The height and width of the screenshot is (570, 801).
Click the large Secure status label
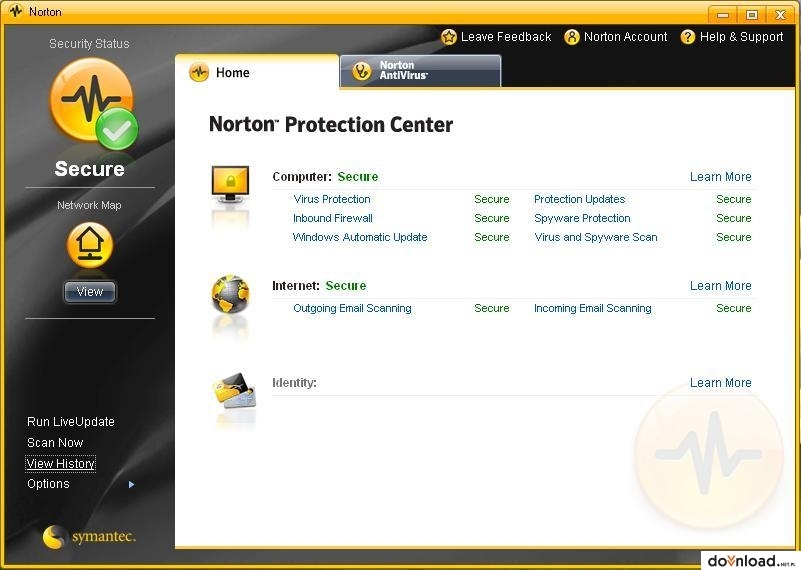pos(89,169)
